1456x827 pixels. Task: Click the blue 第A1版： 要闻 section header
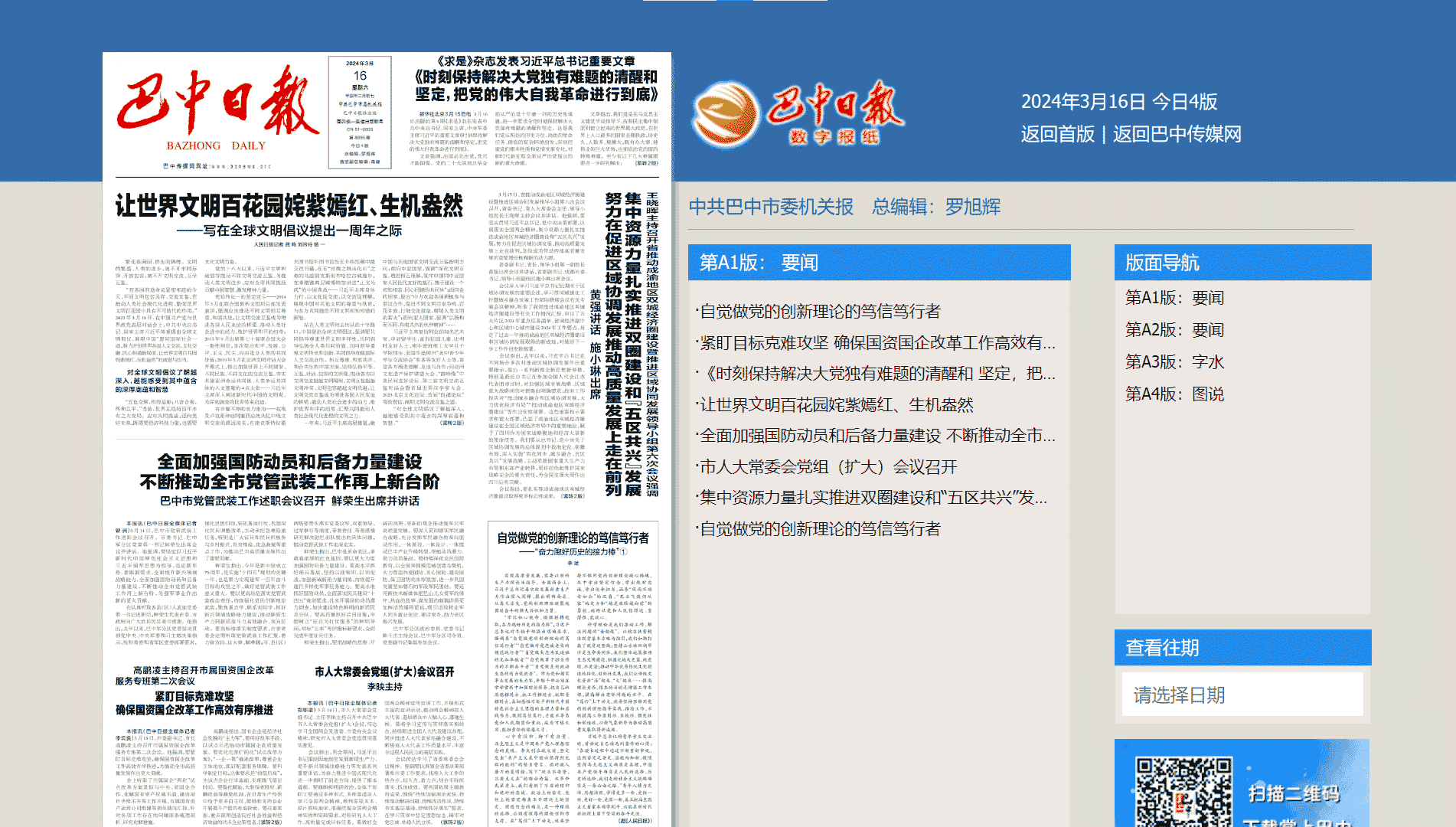pos(879,263)
